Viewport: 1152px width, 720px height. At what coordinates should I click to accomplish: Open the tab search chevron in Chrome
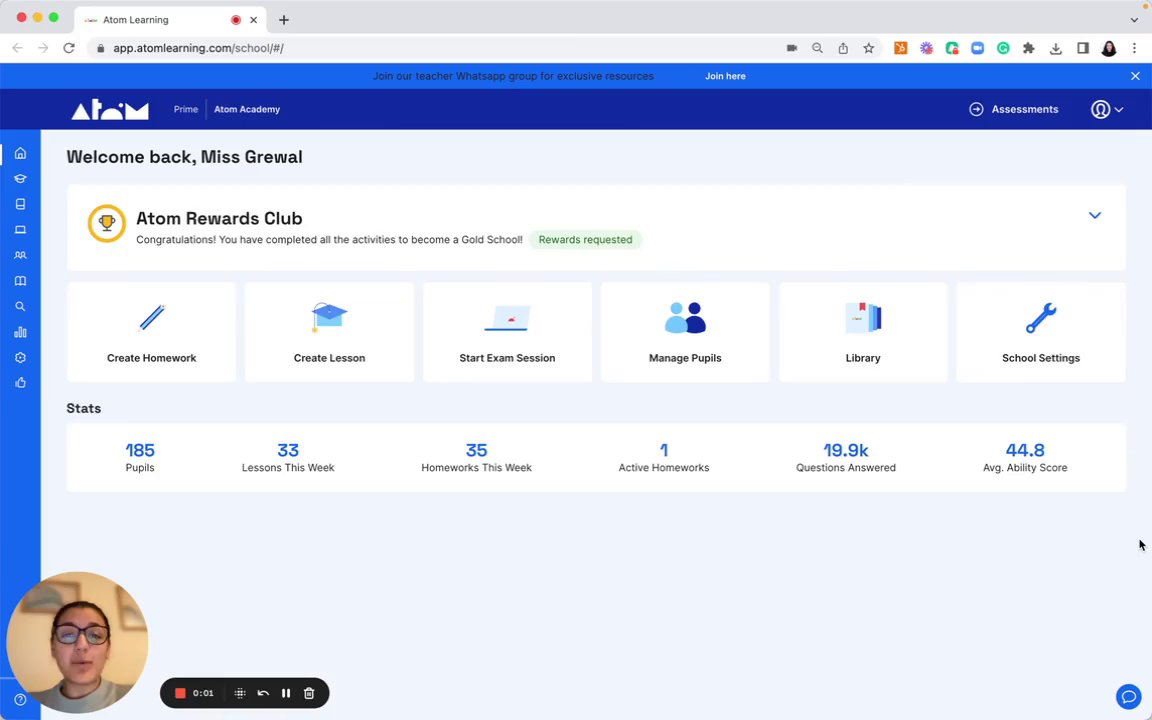1134,20
